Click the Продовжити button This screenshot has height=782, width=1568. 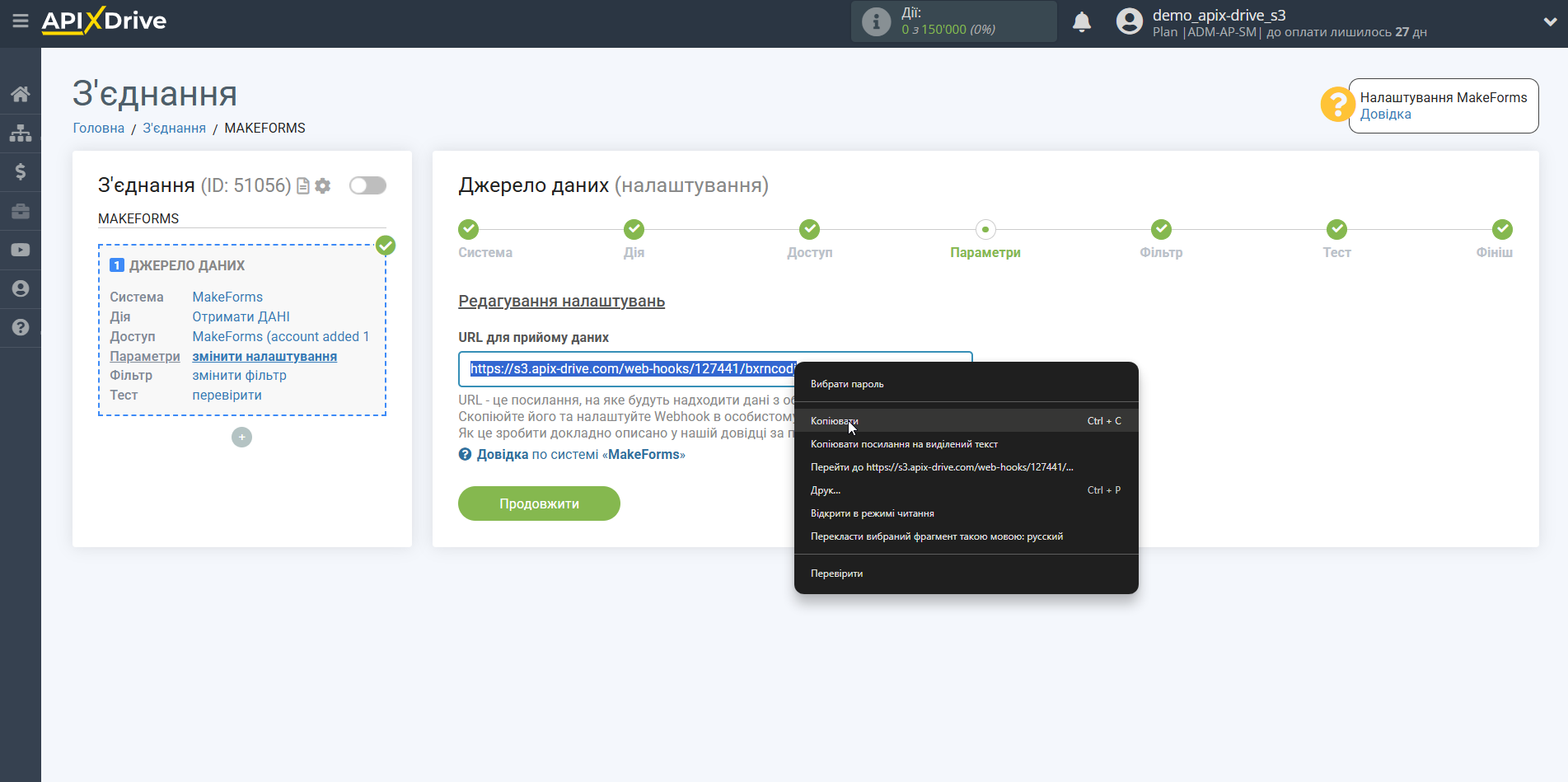click(x=539, y=503)
